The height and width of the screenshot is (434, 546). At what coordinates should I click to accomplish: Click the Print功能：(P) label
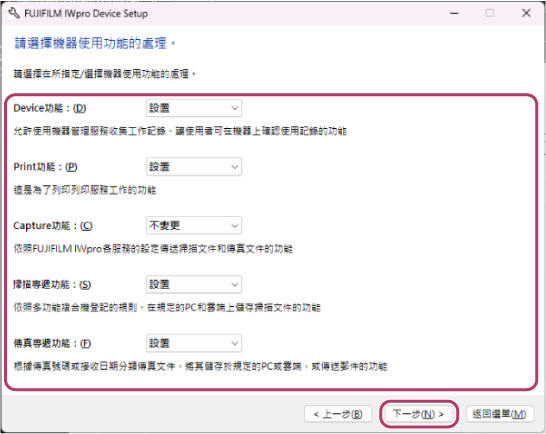[x=45, y=167]
